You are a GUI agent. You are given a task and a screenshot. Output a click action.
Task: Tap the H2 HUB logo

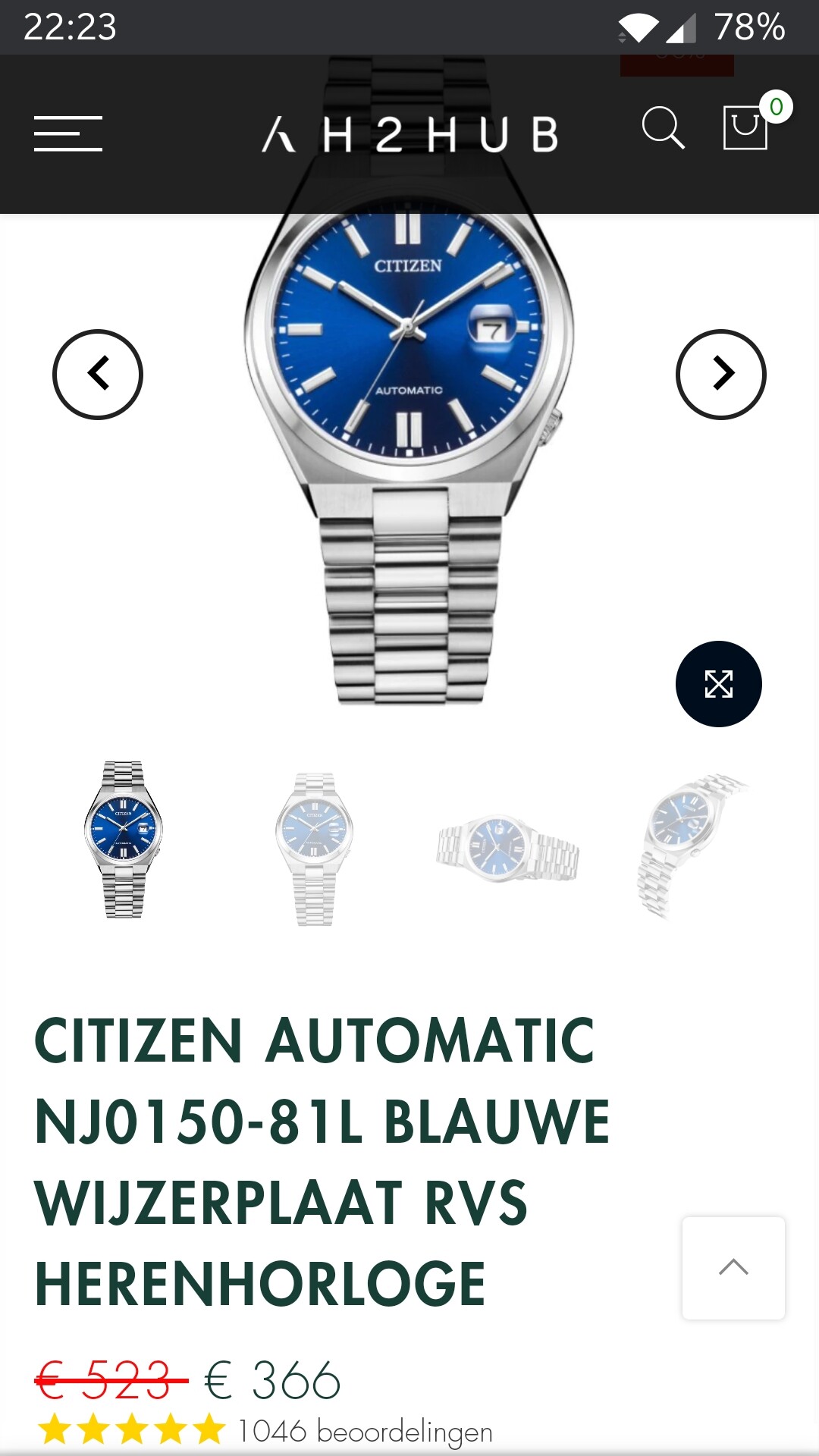[410, 135]
